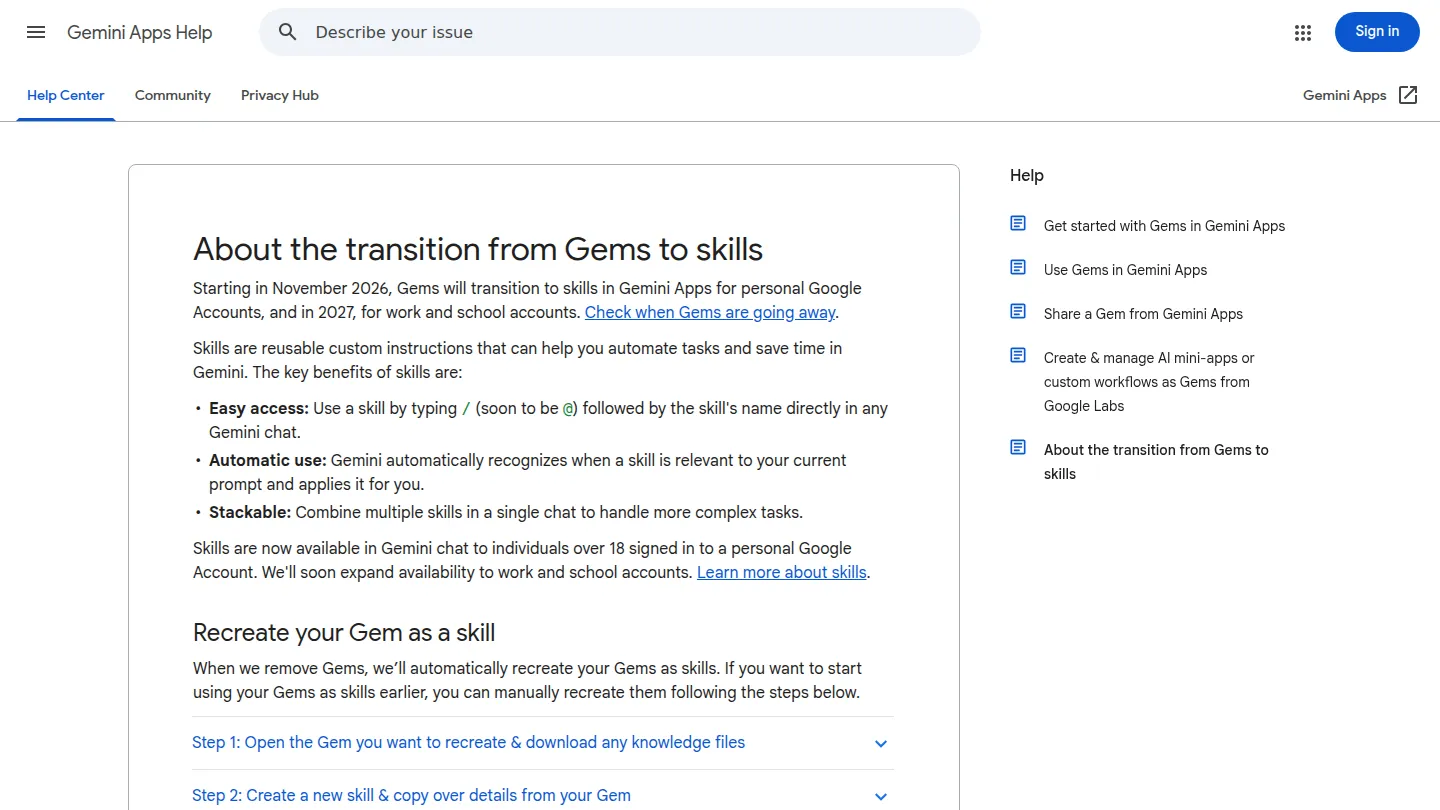The height and width of the screenshot is (810, 1440).
Task: Open About the transition from Gems to skills sidebar link
Action: (1156, 462)
